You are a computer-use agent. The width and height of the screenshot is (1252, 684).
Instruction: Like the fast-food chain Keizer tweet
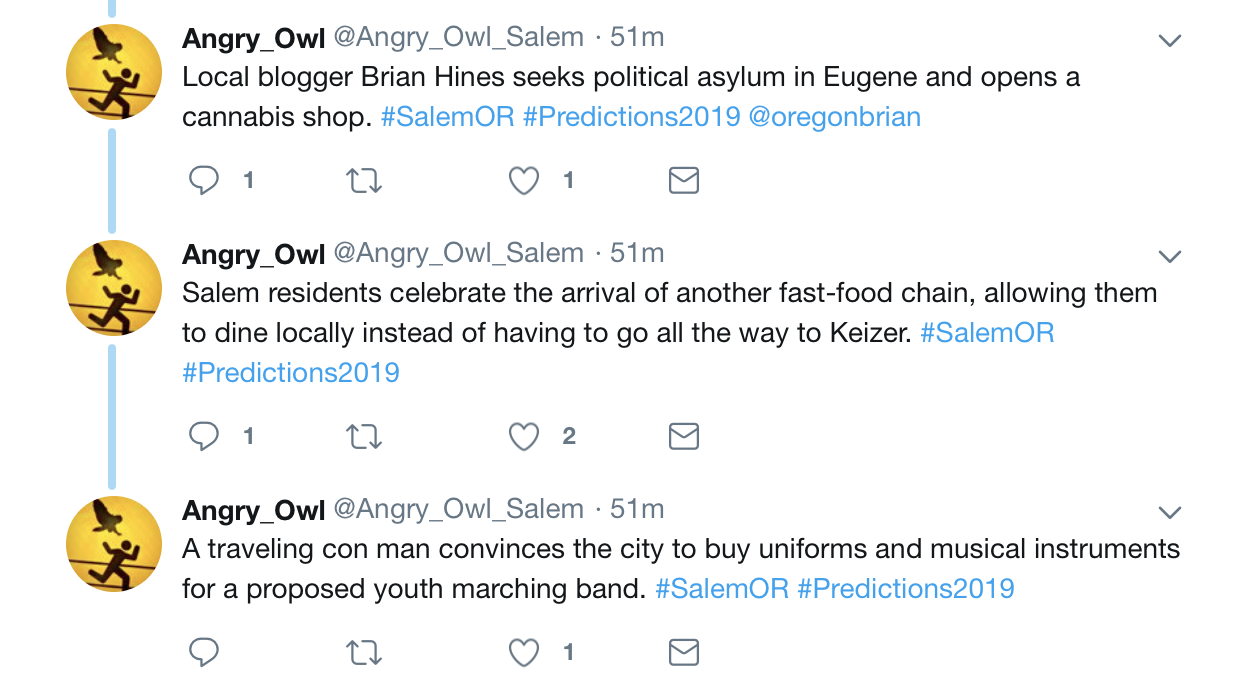(x=524, y=436)
